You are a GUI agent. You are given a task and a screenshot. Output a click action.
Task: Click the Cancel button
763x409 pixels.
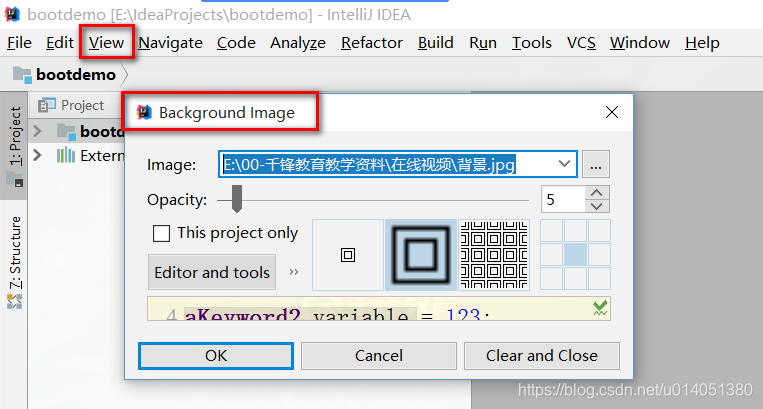[x=379, y=356]
